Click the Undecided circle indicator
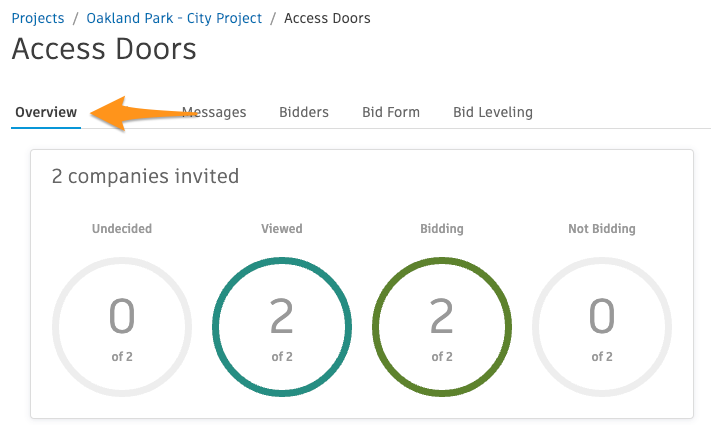Screen dimensions: 711x425 122,327
